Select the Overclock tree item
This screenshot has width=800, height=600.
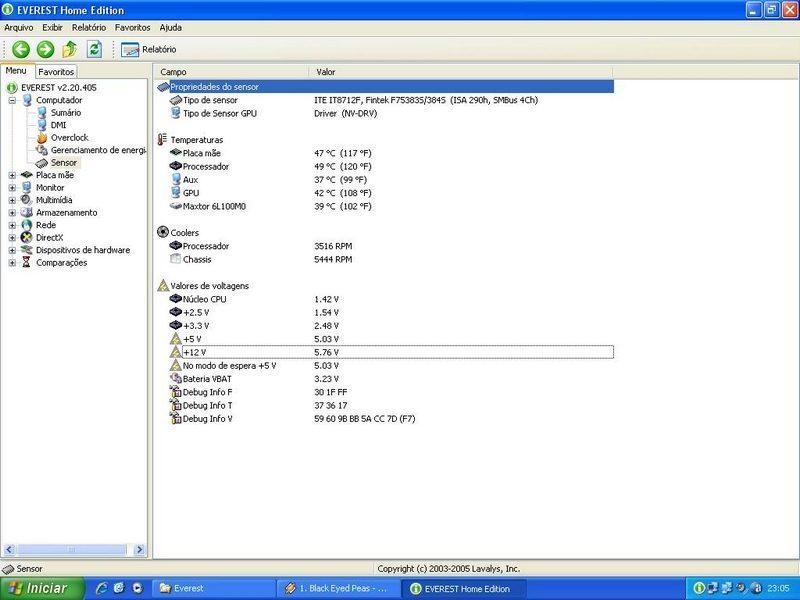pos(69,137)
